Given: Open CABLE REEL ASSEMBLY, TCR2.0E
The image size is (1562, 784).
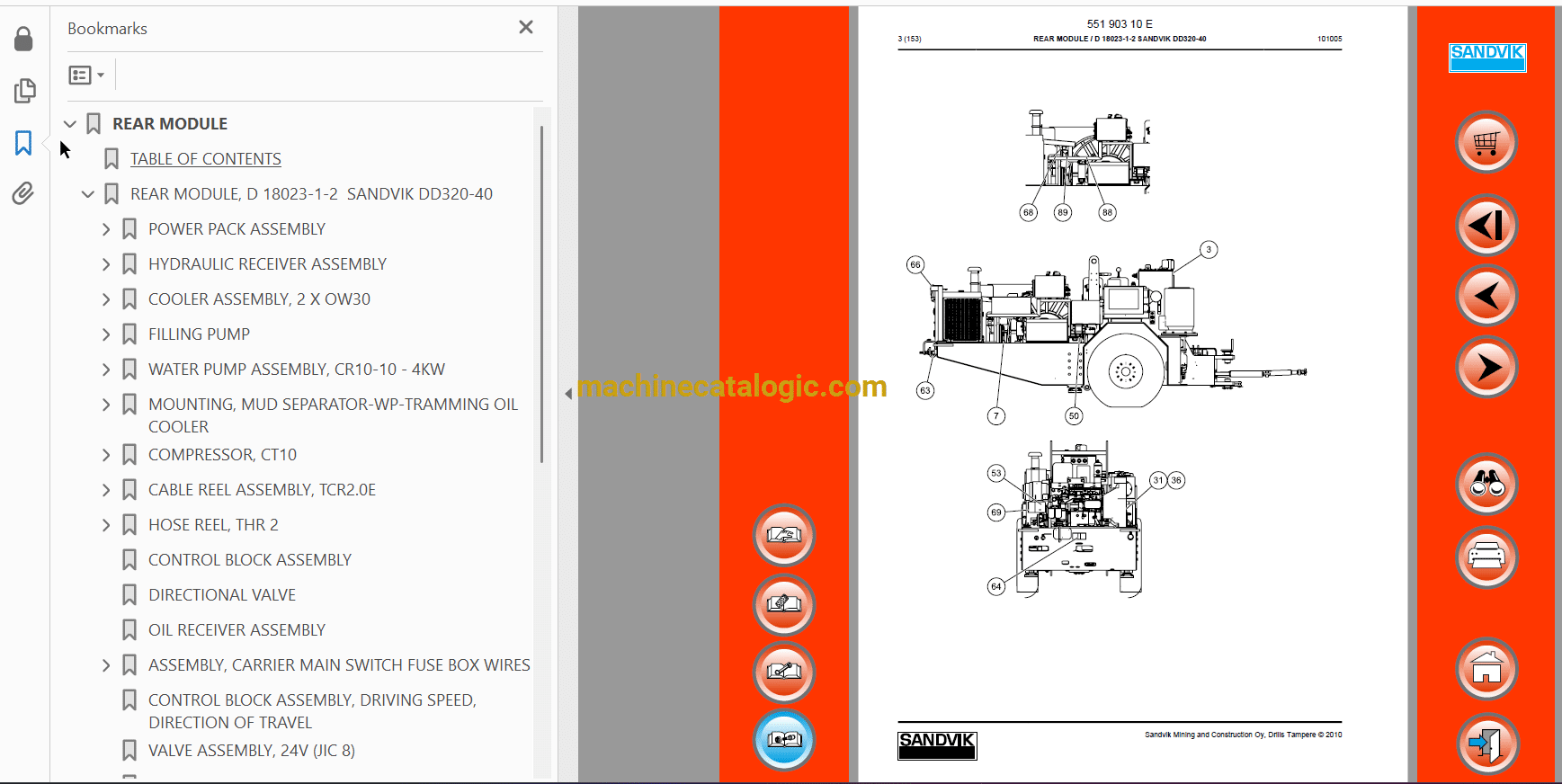Looking at the screenshot, I should (262, 490).
